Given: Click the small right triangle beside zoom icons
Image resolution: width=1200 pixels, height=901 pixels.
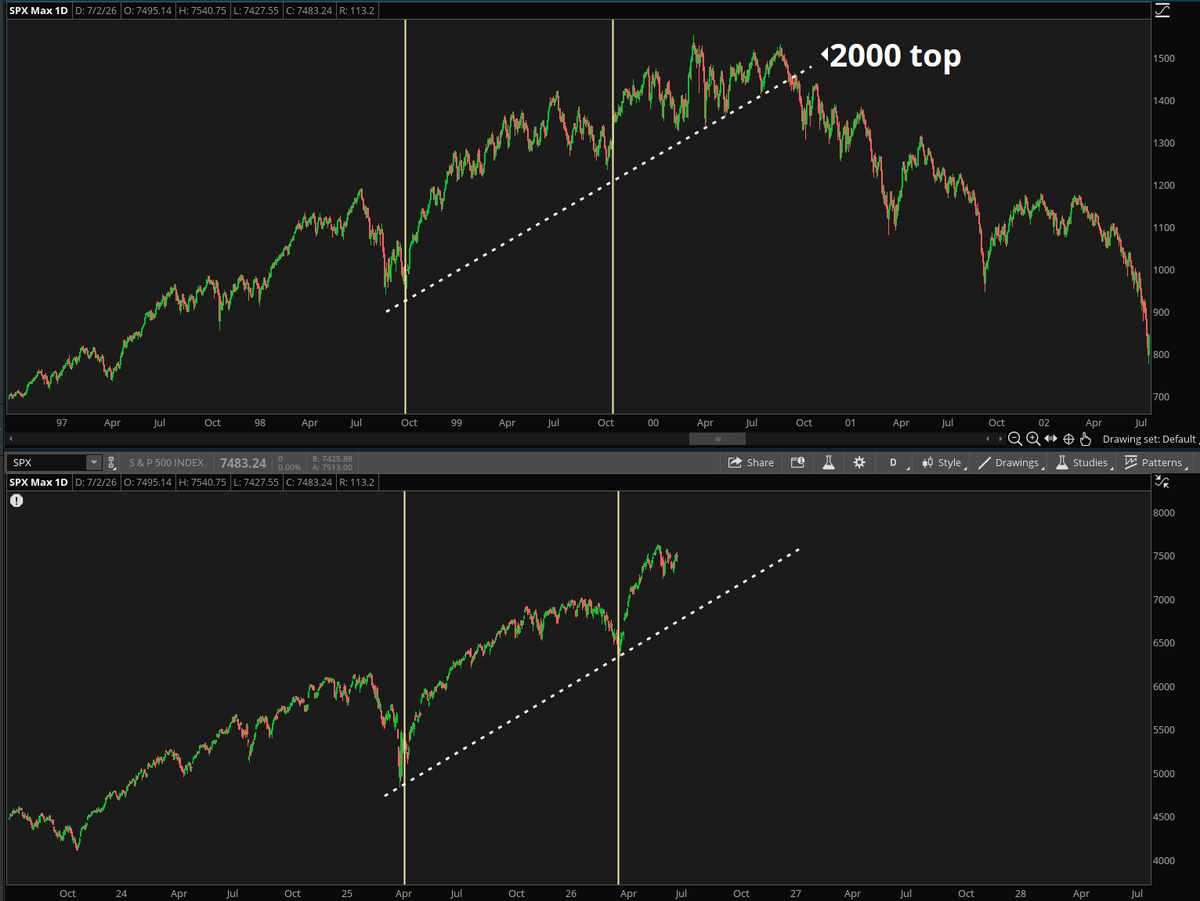Looking at the screenshot, I should pos(1000,439).
